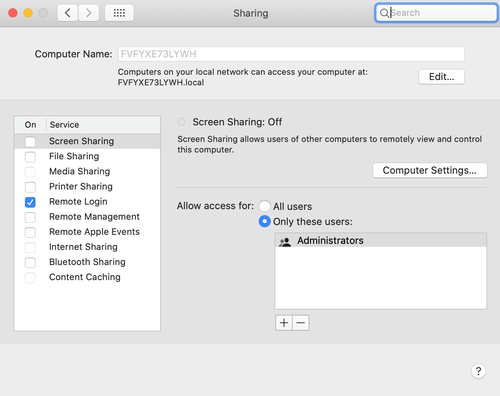This screenshot has height=396, width=500.
Task: Select the Internet Sharing service row
Action: [87, 247]
